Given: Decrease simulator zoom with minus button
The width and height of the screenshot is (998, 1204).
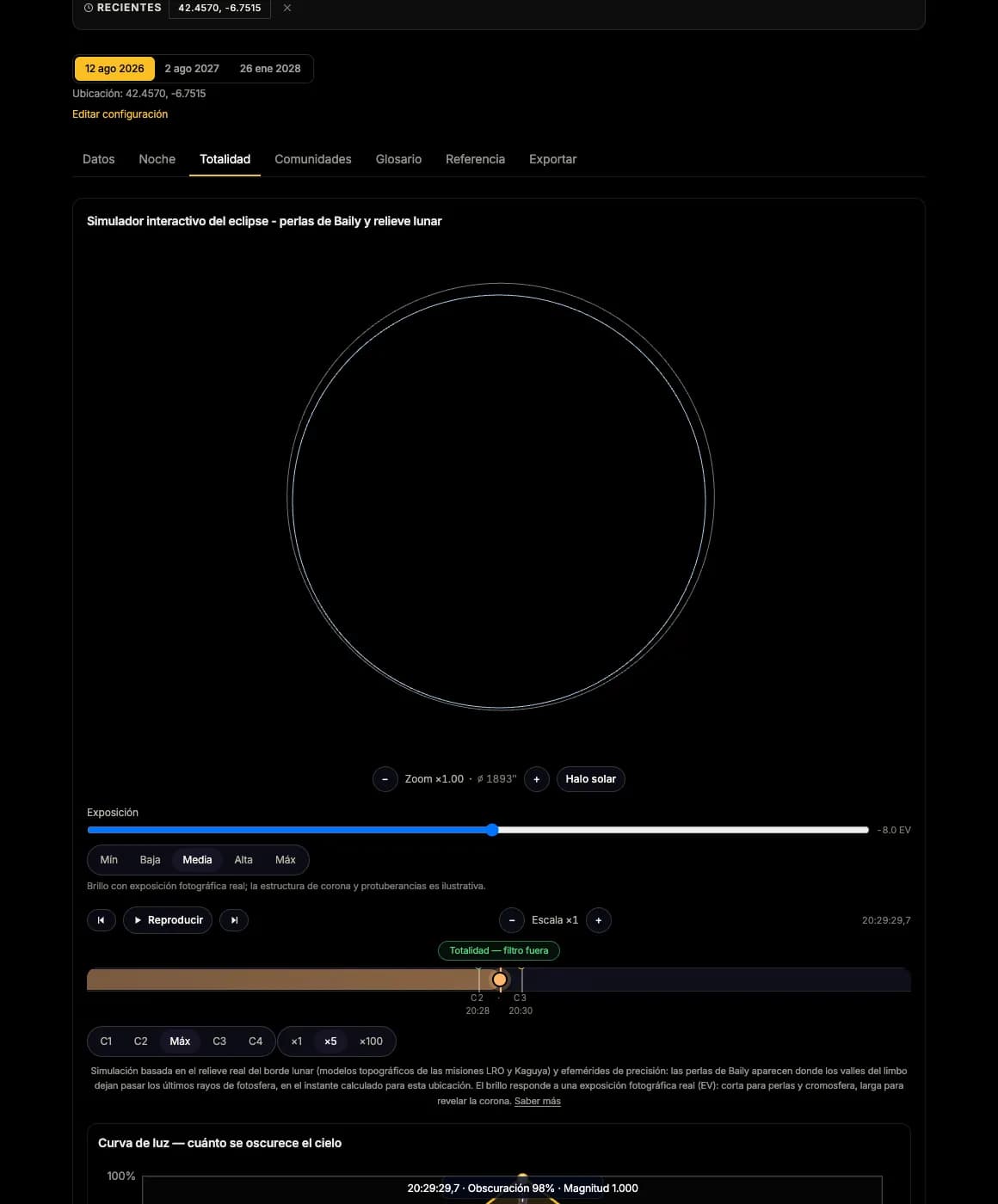Looking at the screenshot, I should pyautogui.click(x=385, y=779).
